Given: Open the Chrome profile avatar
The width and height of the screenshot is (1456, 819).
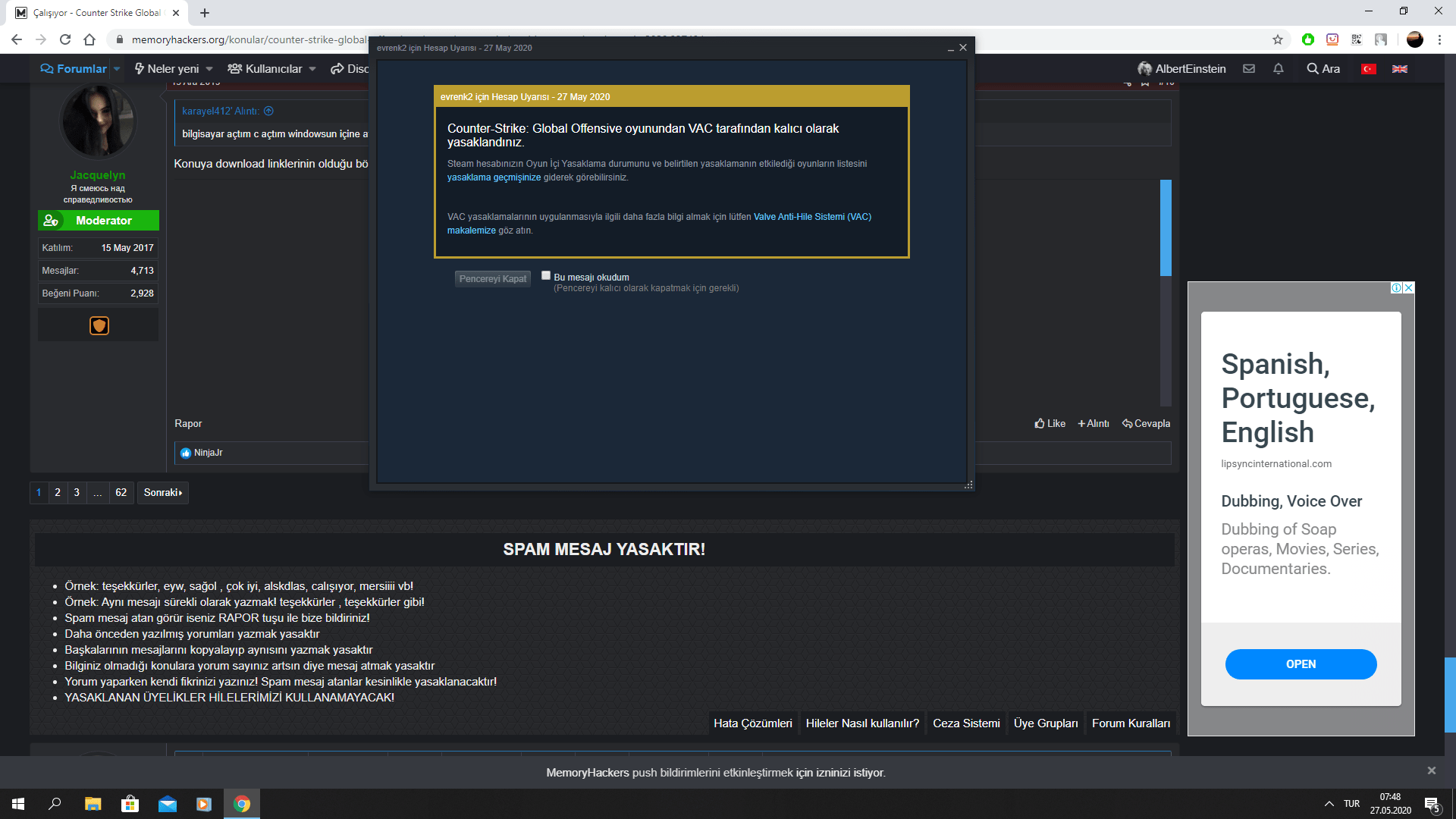Looking at the screenshot, I should point(1415,39).
